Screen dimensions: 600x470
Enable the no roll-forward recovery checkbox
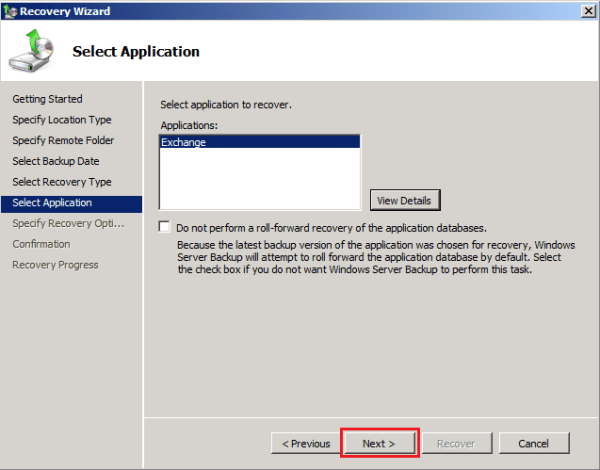[x=165, y=227]
